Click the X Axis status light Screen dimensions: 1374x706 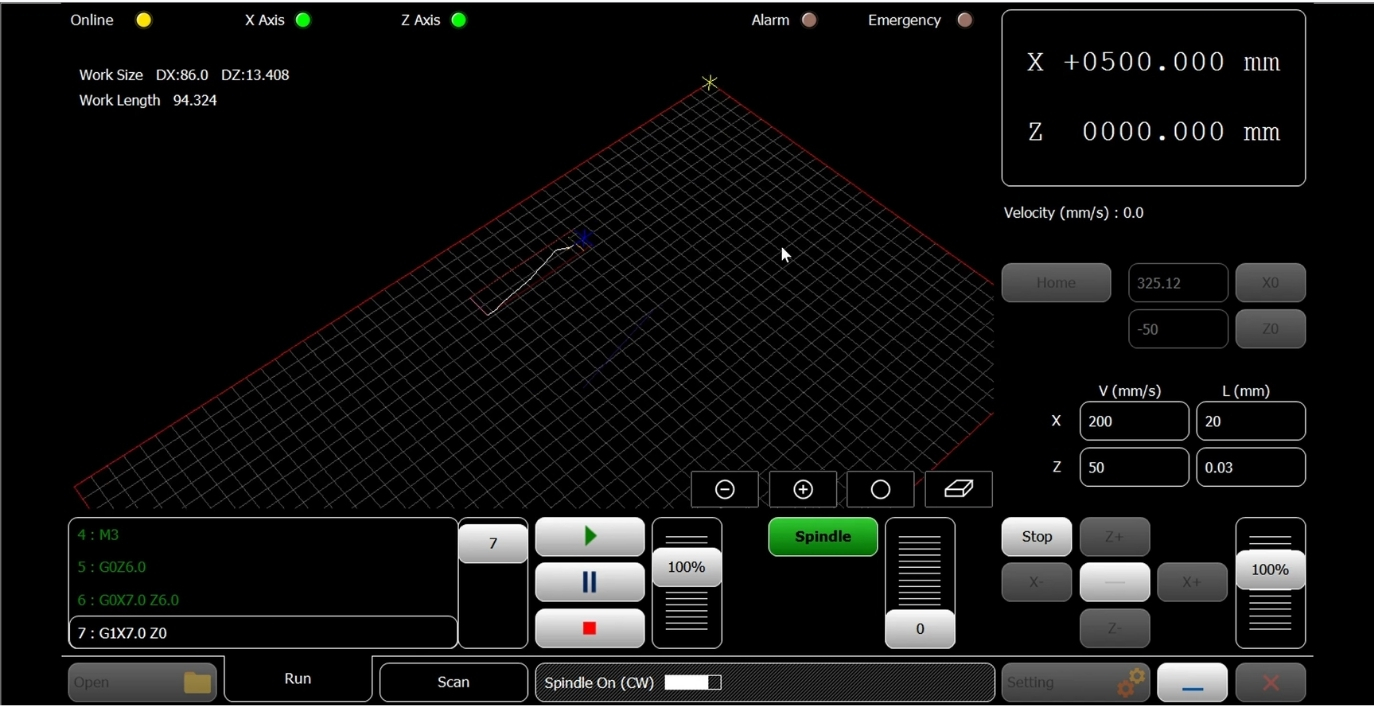tap(303, 20)
